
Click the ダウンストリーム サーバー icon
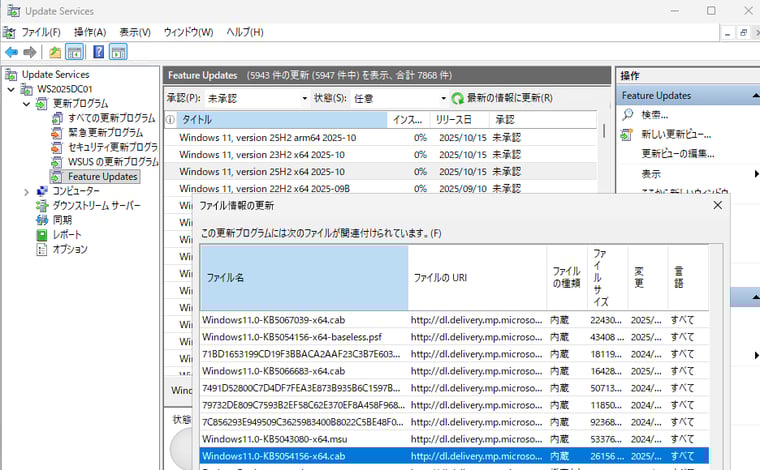(42, 205)
